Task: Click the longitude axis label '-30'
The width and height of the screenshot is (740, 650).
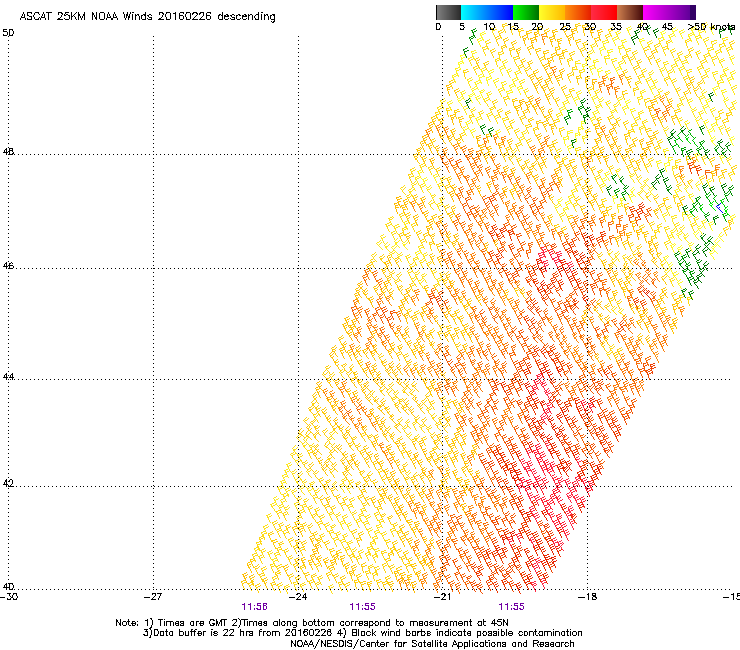Action: point(9,597)
